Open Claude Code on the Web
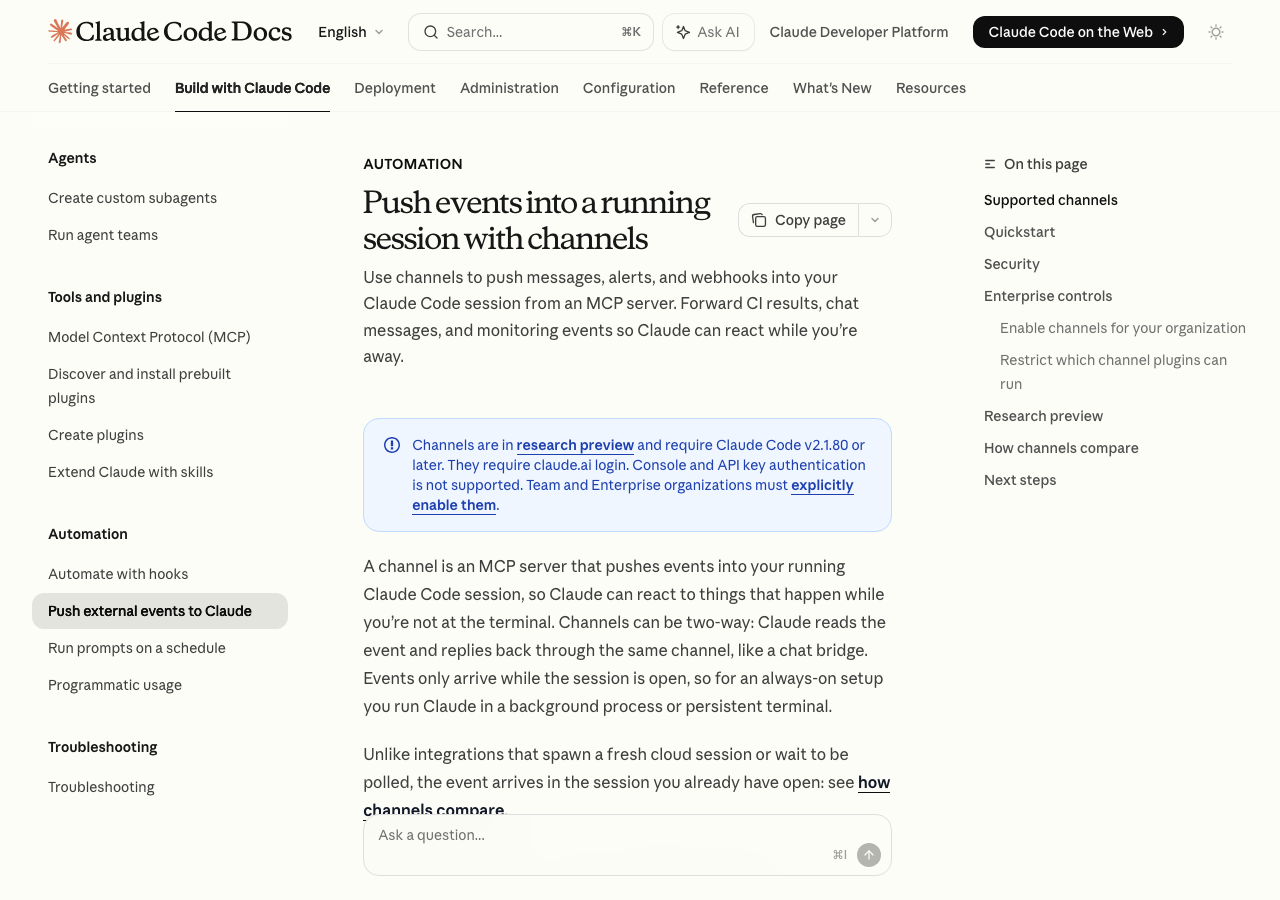Viewport: 1280px width, 900px height. [1077, 32]
